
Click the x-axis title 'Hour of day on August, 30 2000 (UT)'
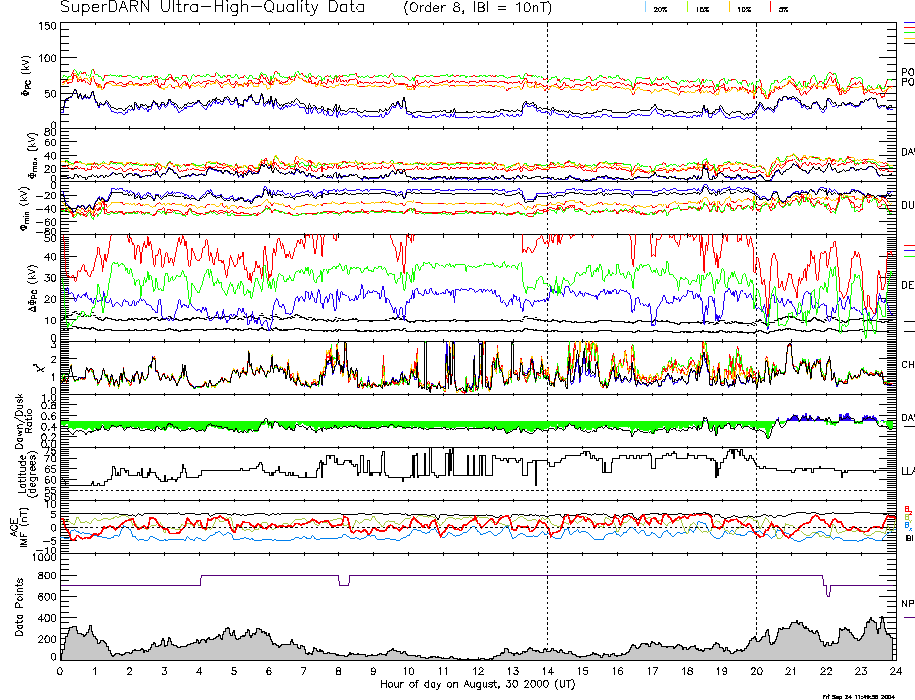(x=477, y=684)
